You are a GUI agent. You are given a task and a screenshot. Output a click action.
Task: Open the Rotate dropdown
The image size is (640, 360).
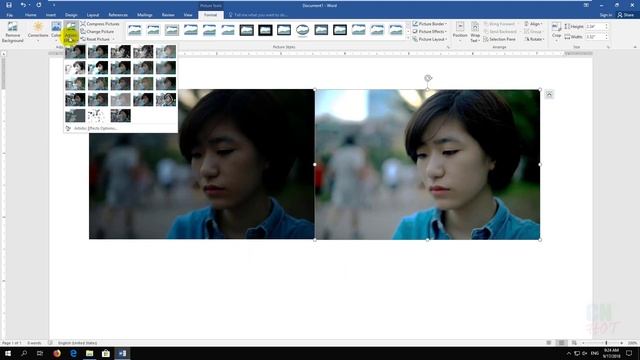click(534, 39)
